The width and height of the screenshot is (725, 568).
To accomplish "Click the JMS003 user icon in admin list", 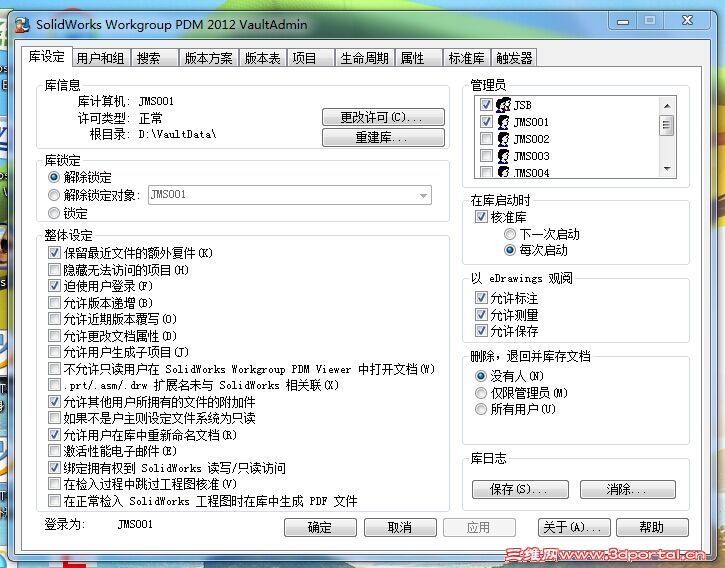I will [503, 156].
